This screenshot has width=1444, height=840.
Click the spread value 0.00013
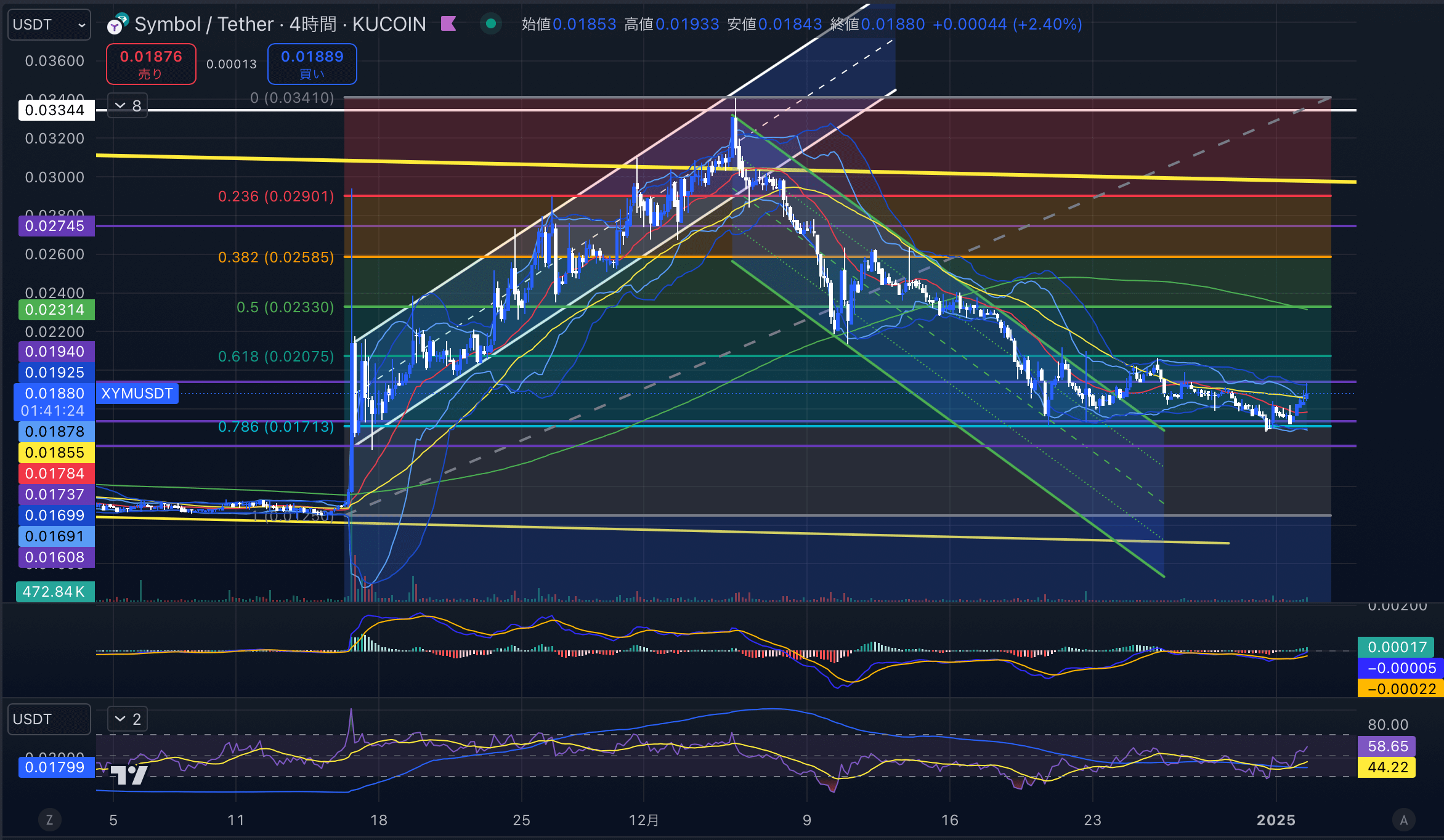click(x=232, y=64)
